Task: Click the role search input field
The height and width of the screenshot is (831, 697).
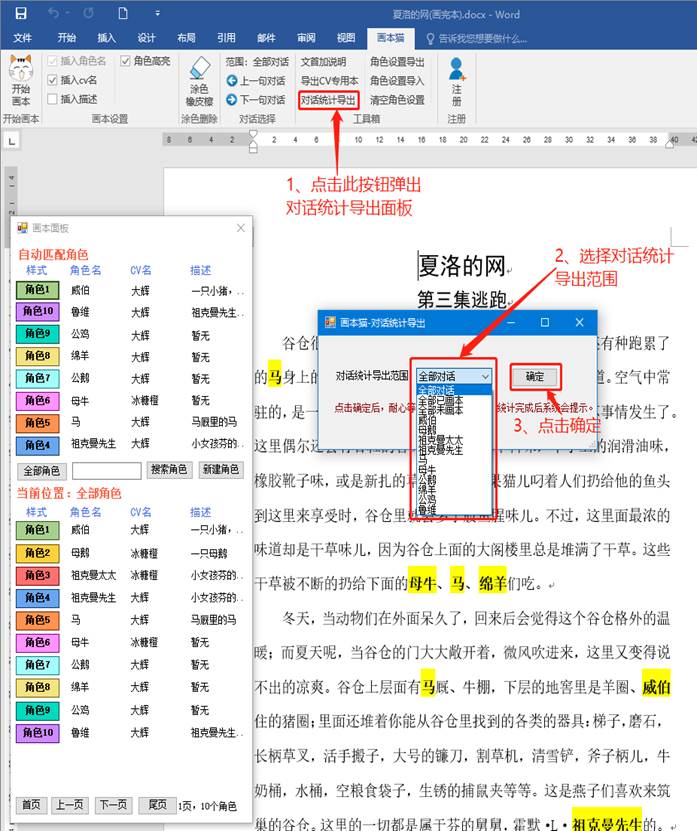Action: coord(107,471)
